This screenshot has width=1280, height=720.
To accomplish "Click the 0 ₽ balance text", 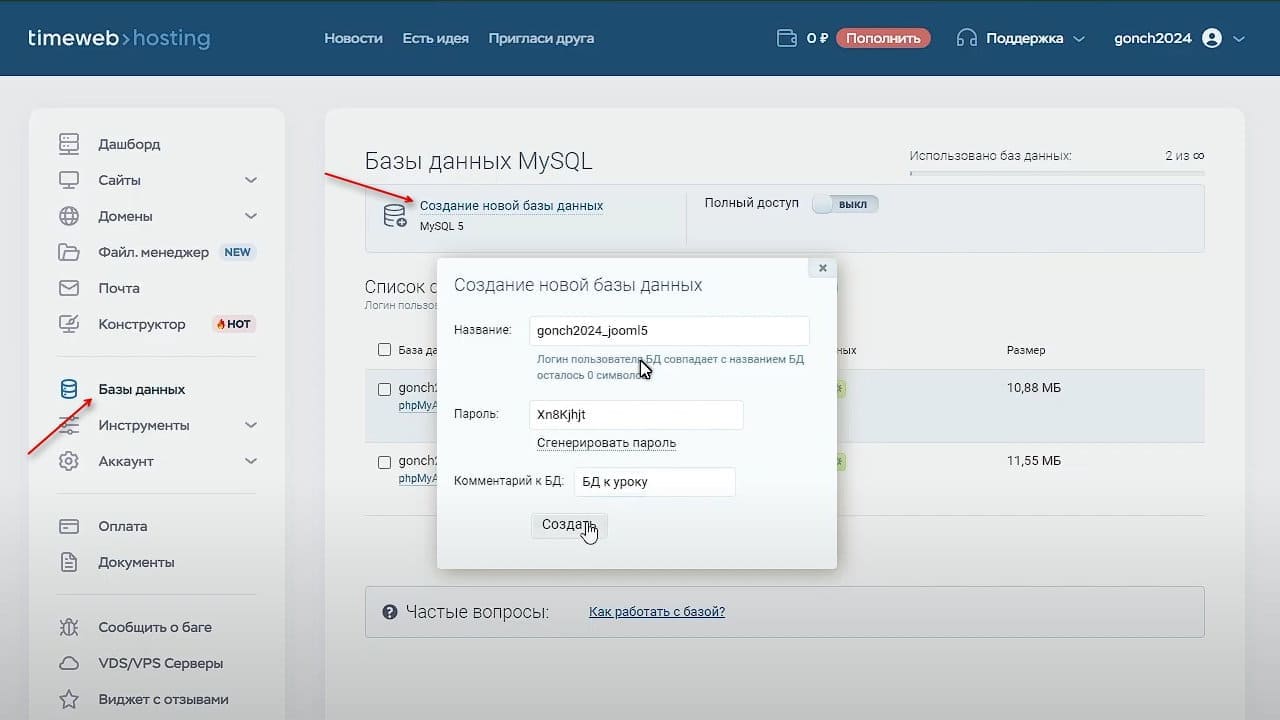I will pos(817,38).
